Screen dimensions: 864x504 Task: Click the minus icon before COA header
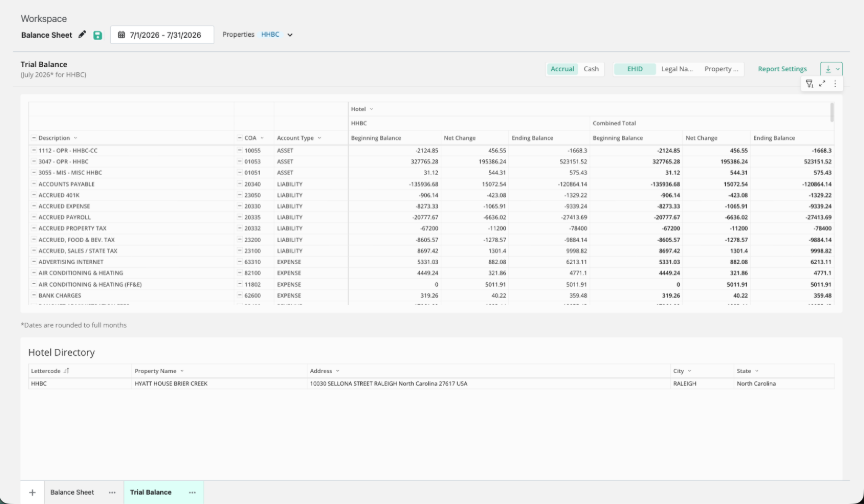tap(240, 138)
